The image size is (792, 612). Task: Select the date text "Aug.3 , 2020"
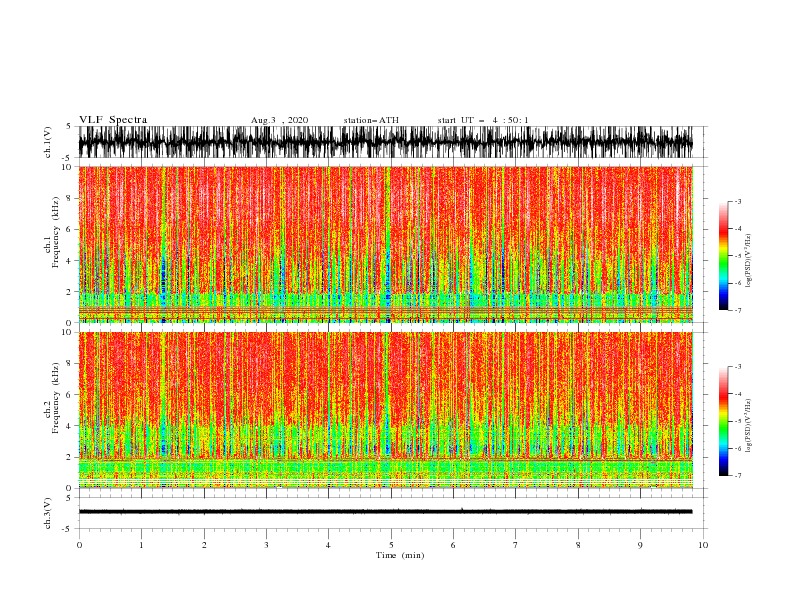coord(279,120)
